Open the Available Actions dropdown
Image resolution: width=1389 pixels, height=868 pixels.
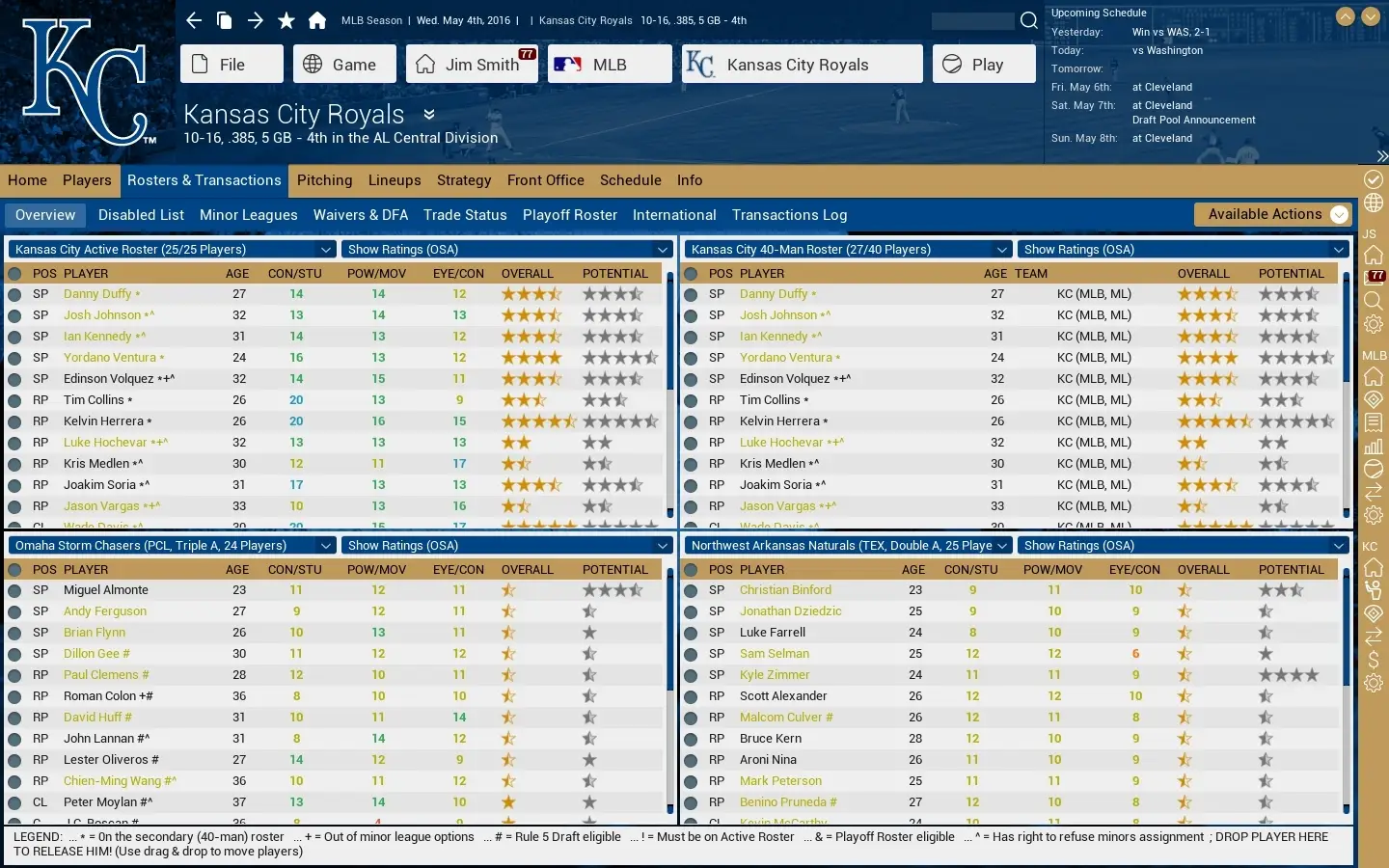(x=1271, y=214)
